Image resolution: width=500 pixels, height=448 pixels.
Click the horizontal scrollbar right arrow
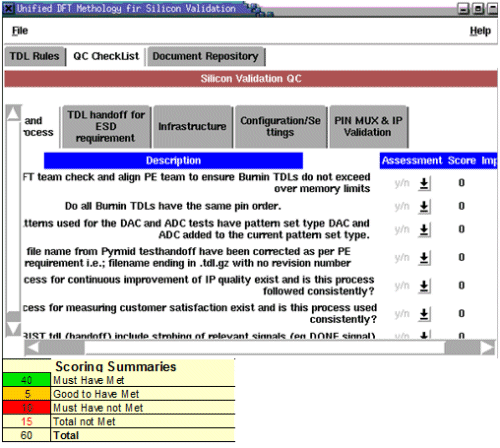coord(488,348)
